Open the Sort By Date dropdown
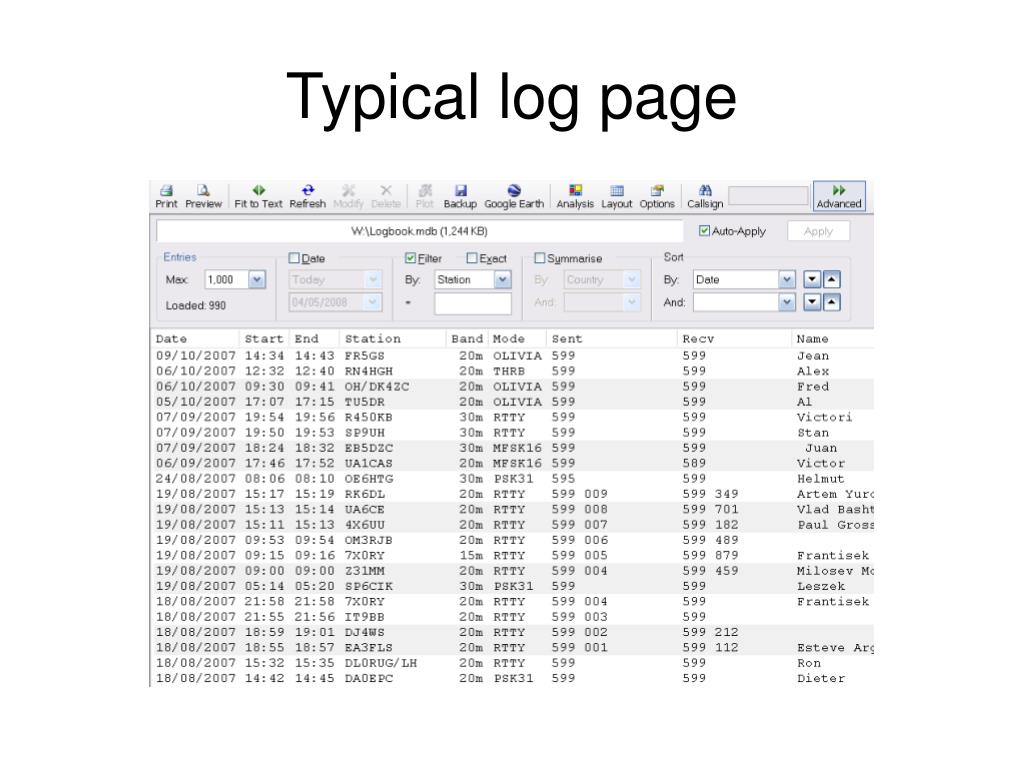This screenshot has width=1024, height=768. [787, 280]
